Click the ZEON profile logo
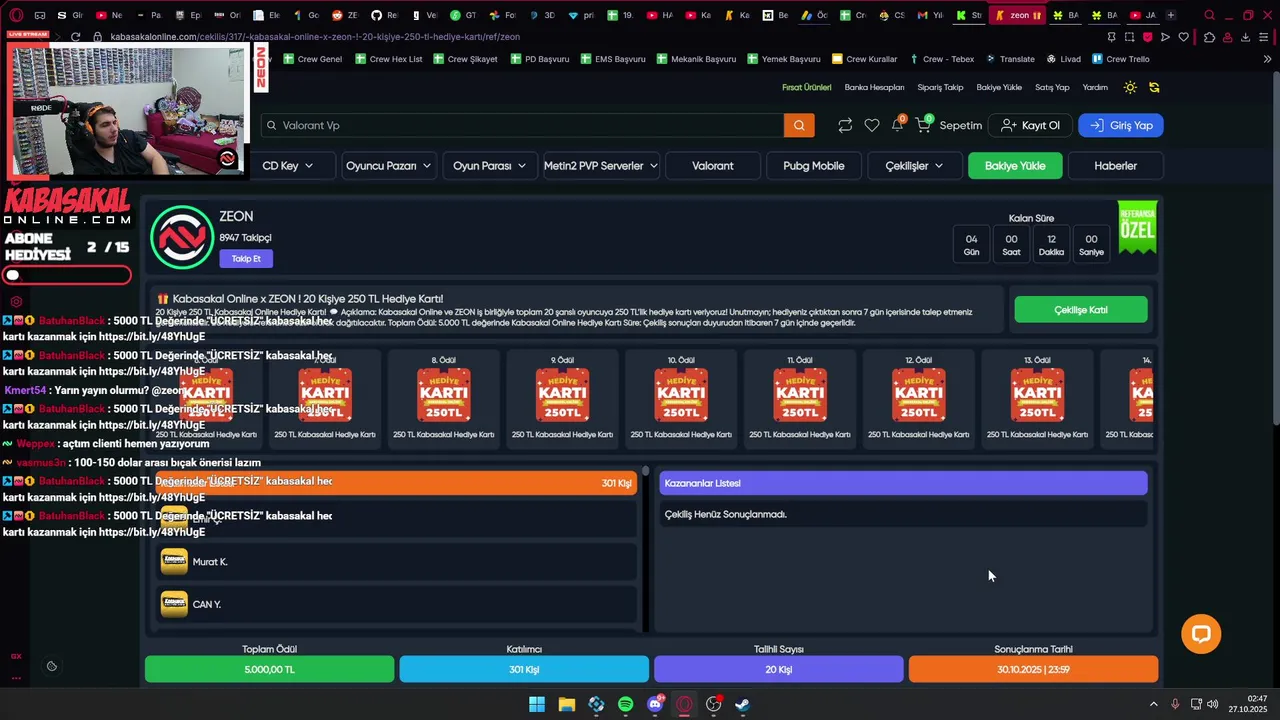 [182, 238]
